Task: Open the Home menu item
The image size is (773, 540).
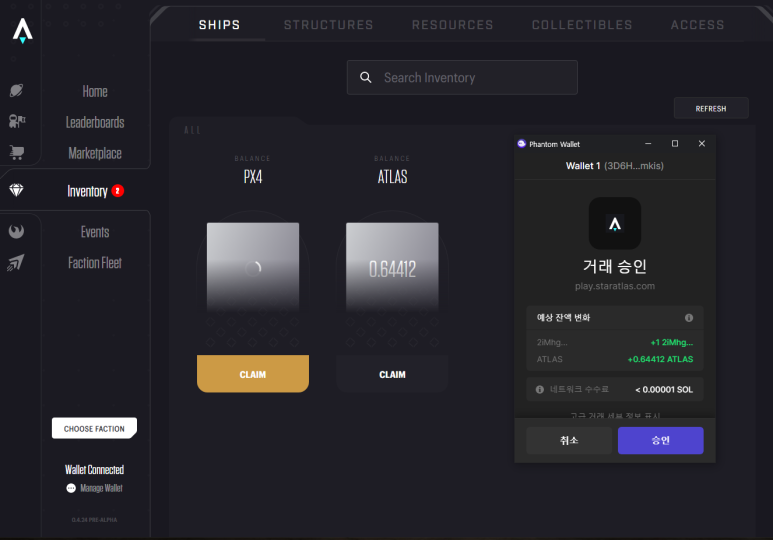Action: (x=95, y=91)
